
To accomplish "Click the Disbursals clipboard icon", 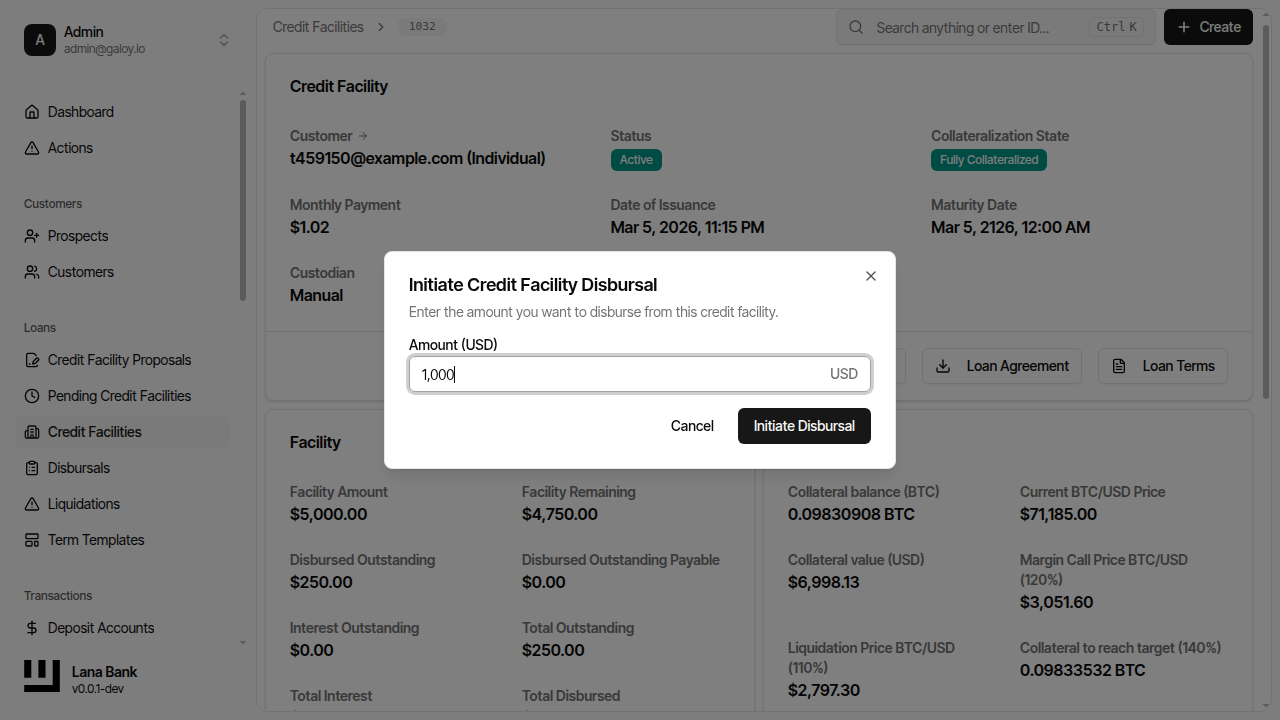I will point(32,468).
